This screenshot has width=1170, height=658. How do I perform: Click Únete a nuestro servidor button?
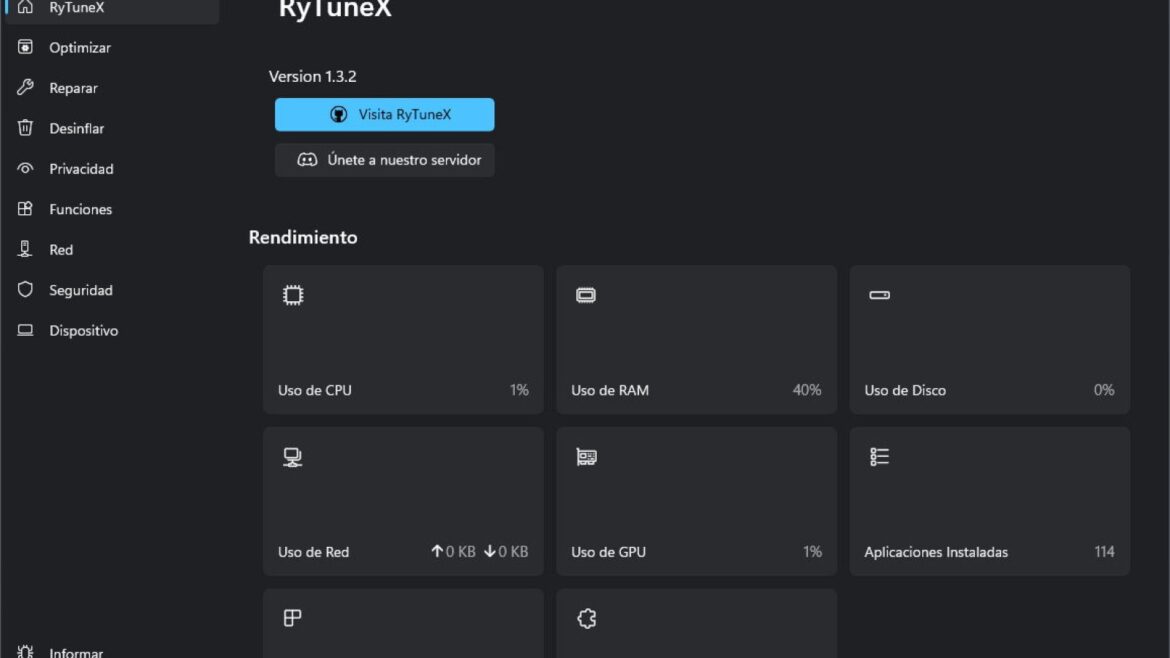click(x=384, y=160)
